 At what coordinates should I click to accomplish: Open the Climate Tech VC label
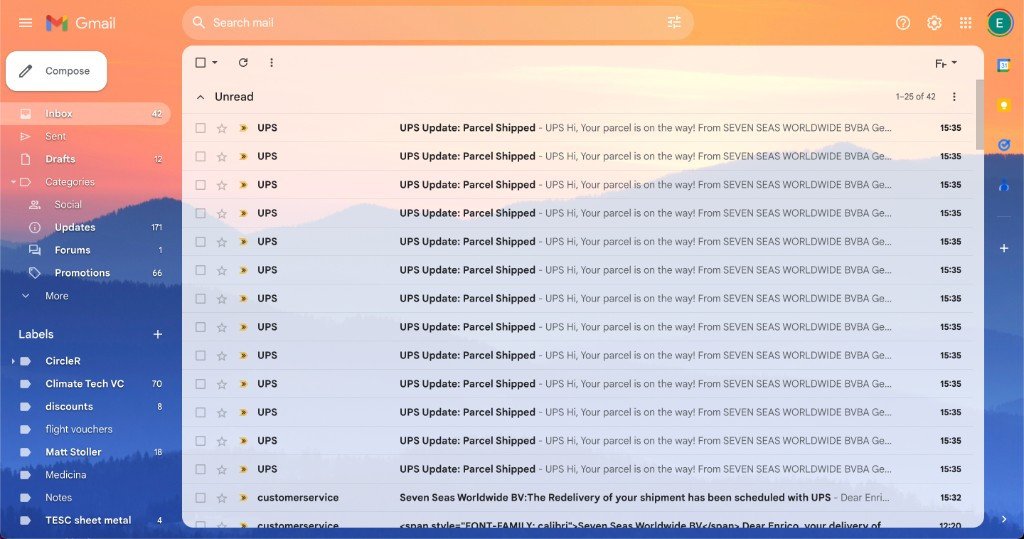pyautogui.click(x=84, y=384)
